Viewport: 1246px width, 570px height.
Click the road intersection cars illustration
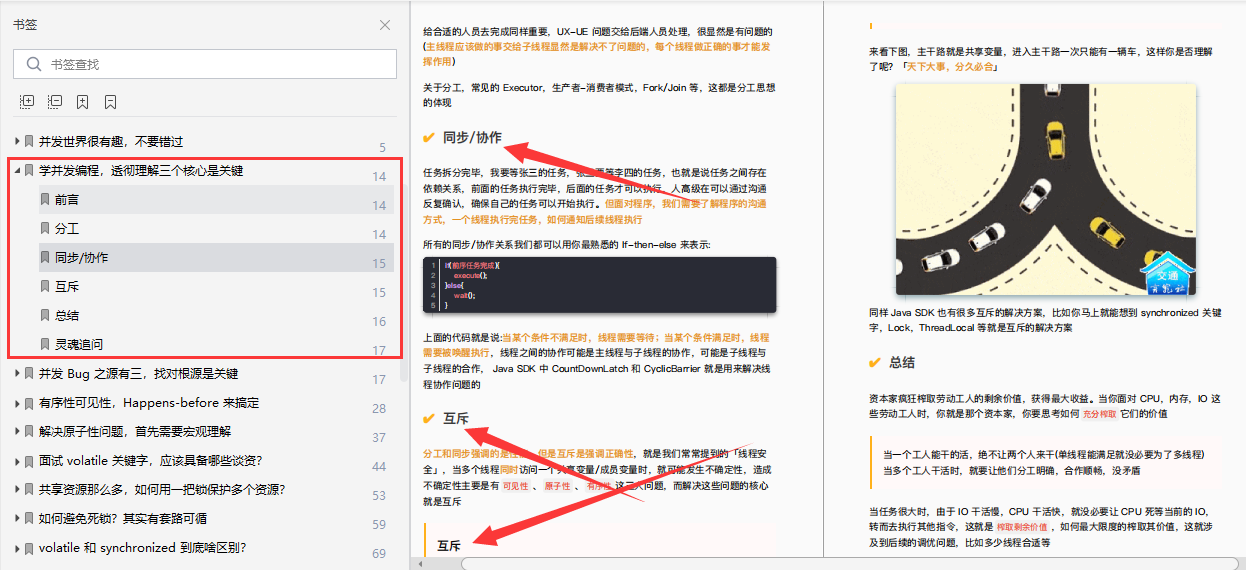tap(1045, 190)
